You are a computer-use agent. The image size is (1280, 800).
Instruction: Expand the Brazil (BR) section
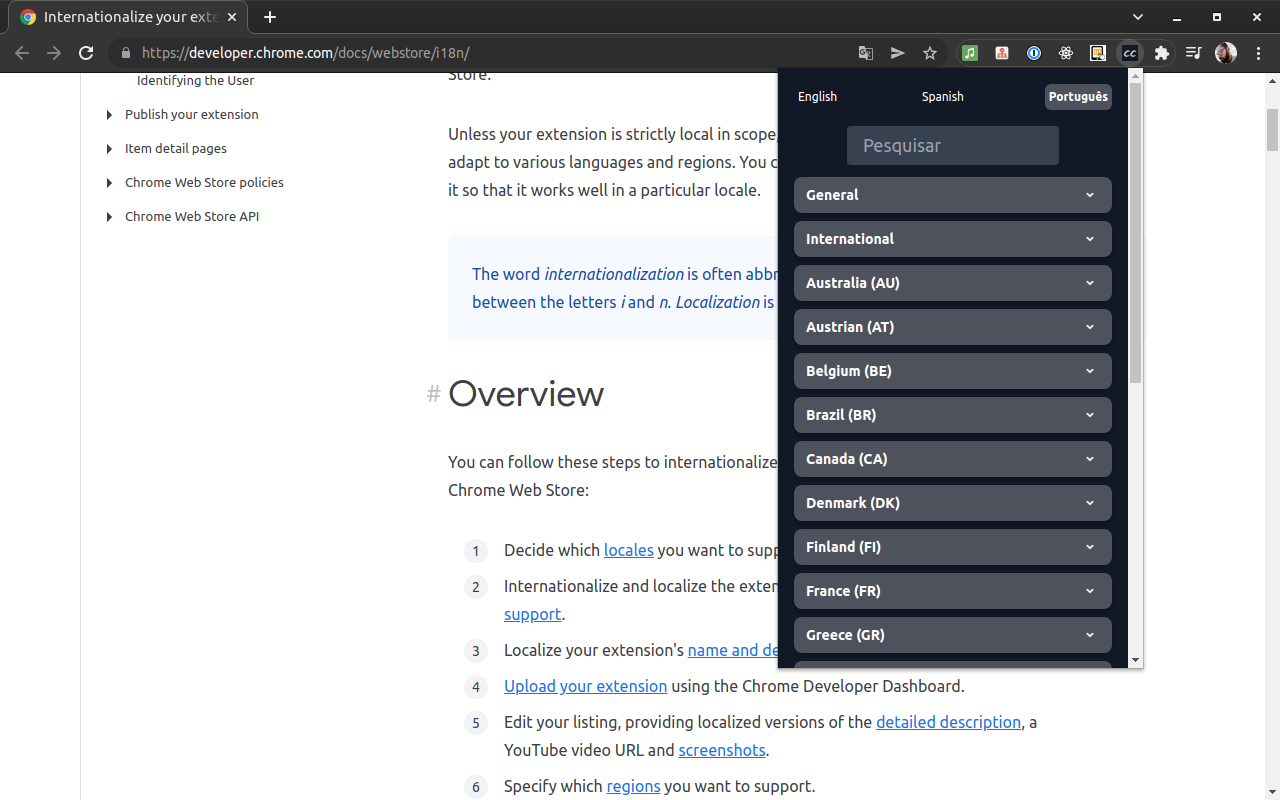(952, 415)
